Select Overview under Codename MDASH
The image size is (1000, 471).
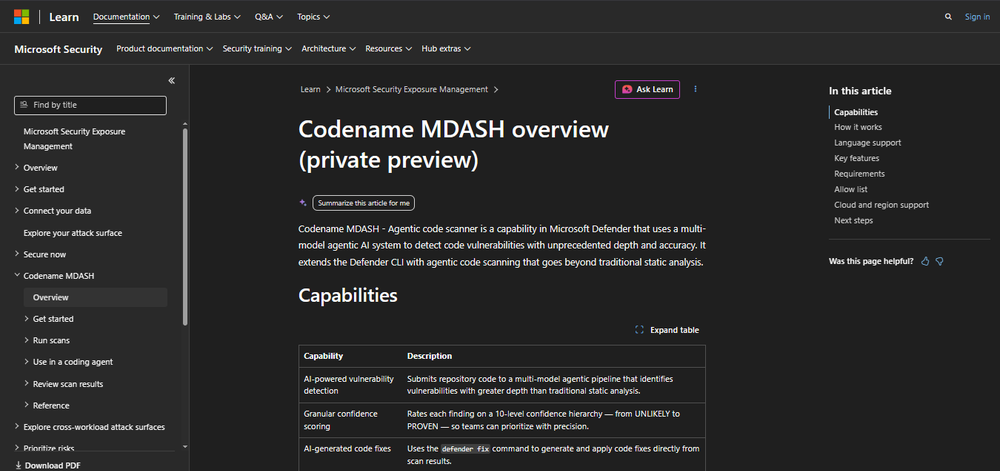[96, 297]
